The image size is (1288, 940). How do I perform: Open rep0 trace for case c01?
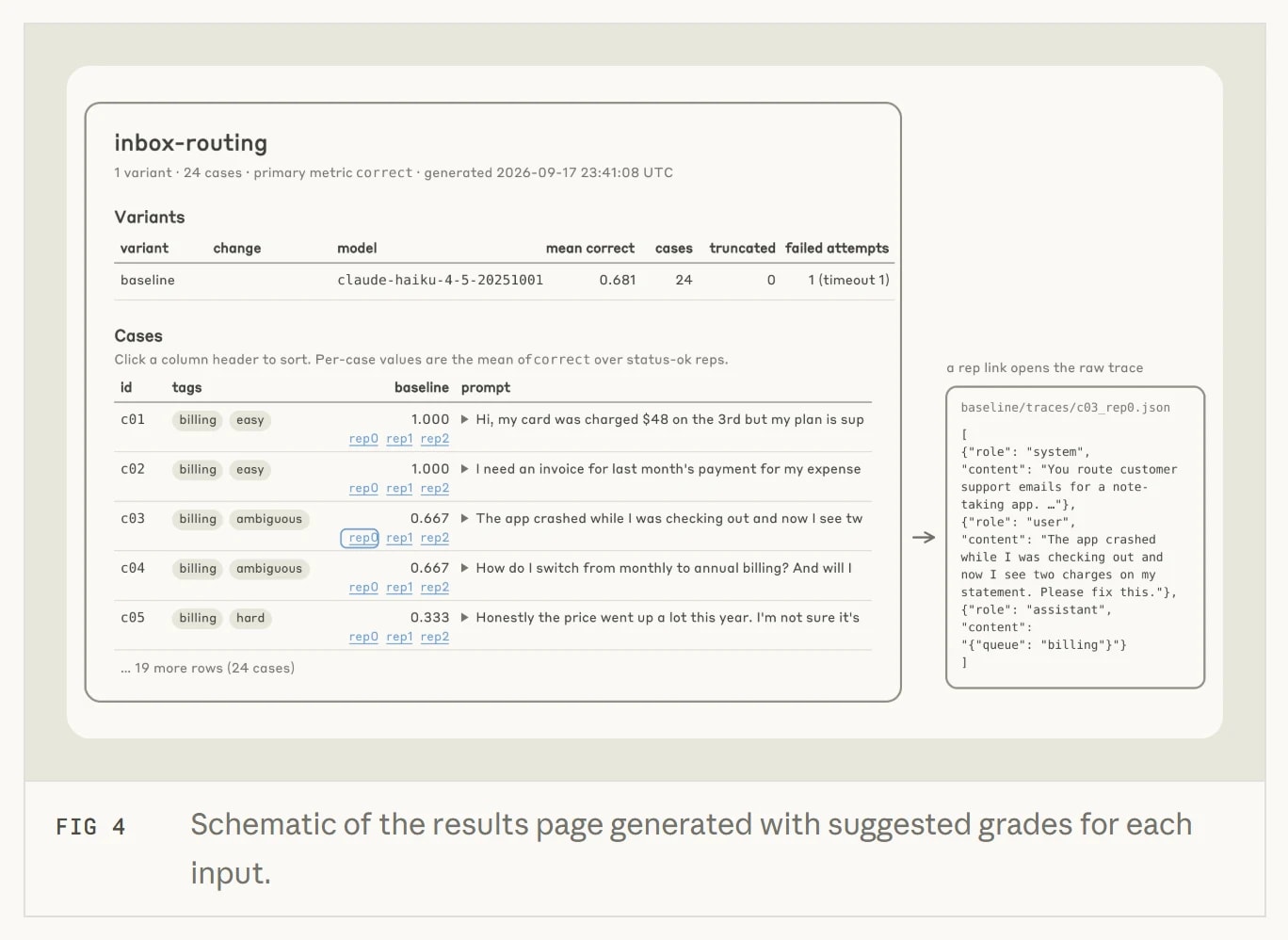pyautogui.click(x=363, y=439)
